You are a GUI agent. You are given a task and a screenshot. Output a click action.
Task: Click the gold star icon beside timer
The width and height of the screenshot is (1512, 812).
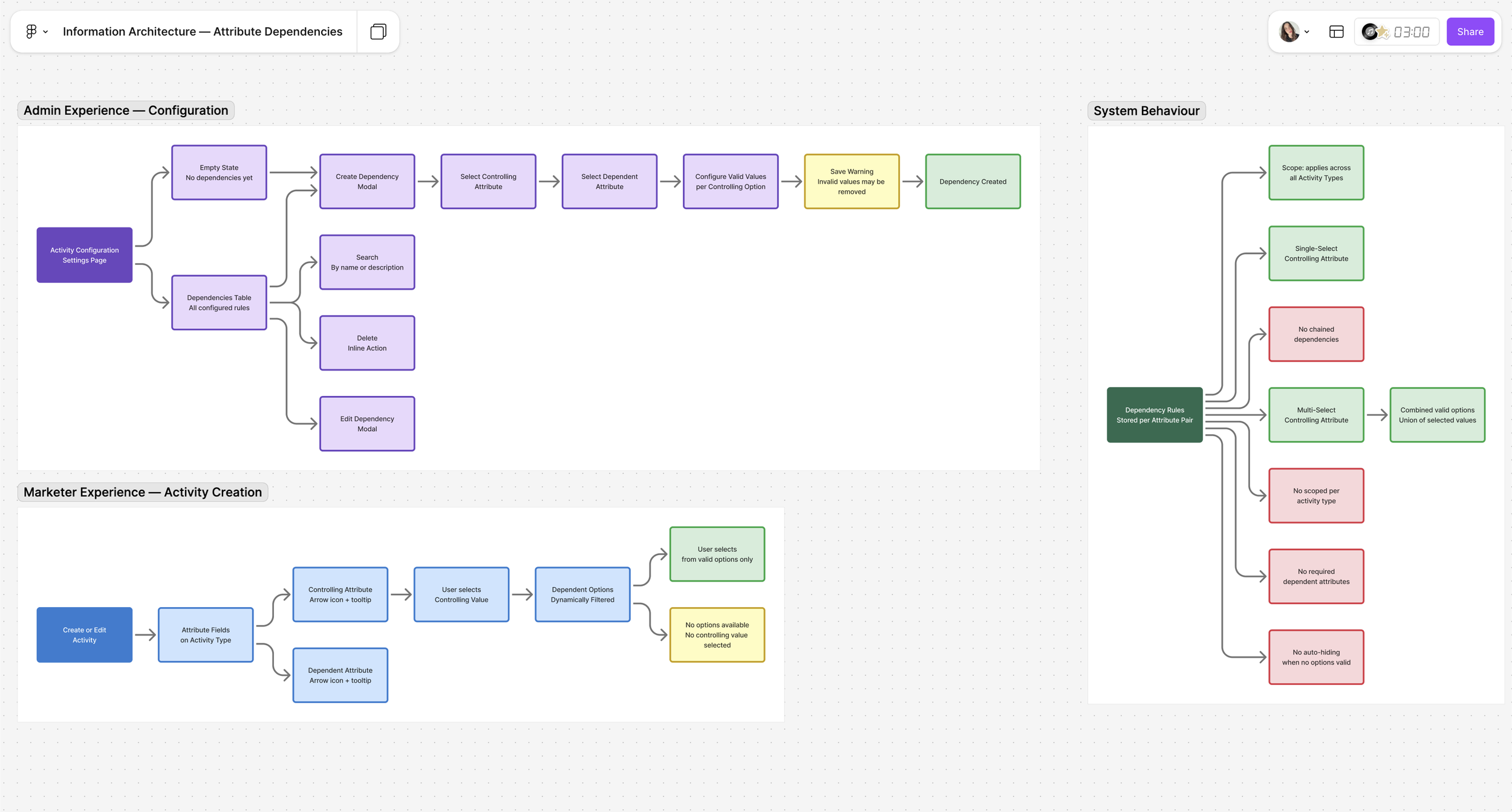tap(1383, 33)
